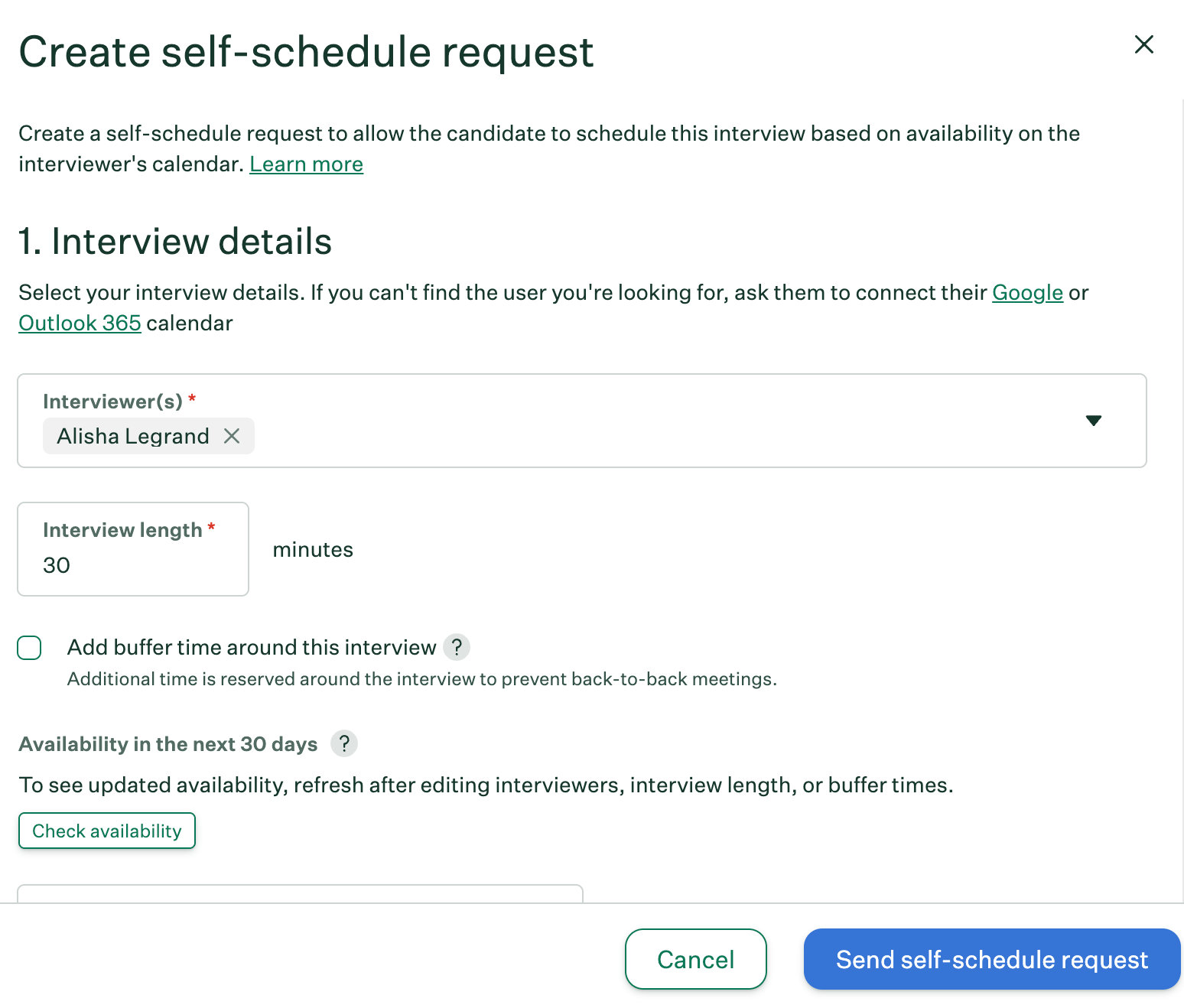
Task: Open the Interviewer(s) dropdown
Action: [1095, 421]
